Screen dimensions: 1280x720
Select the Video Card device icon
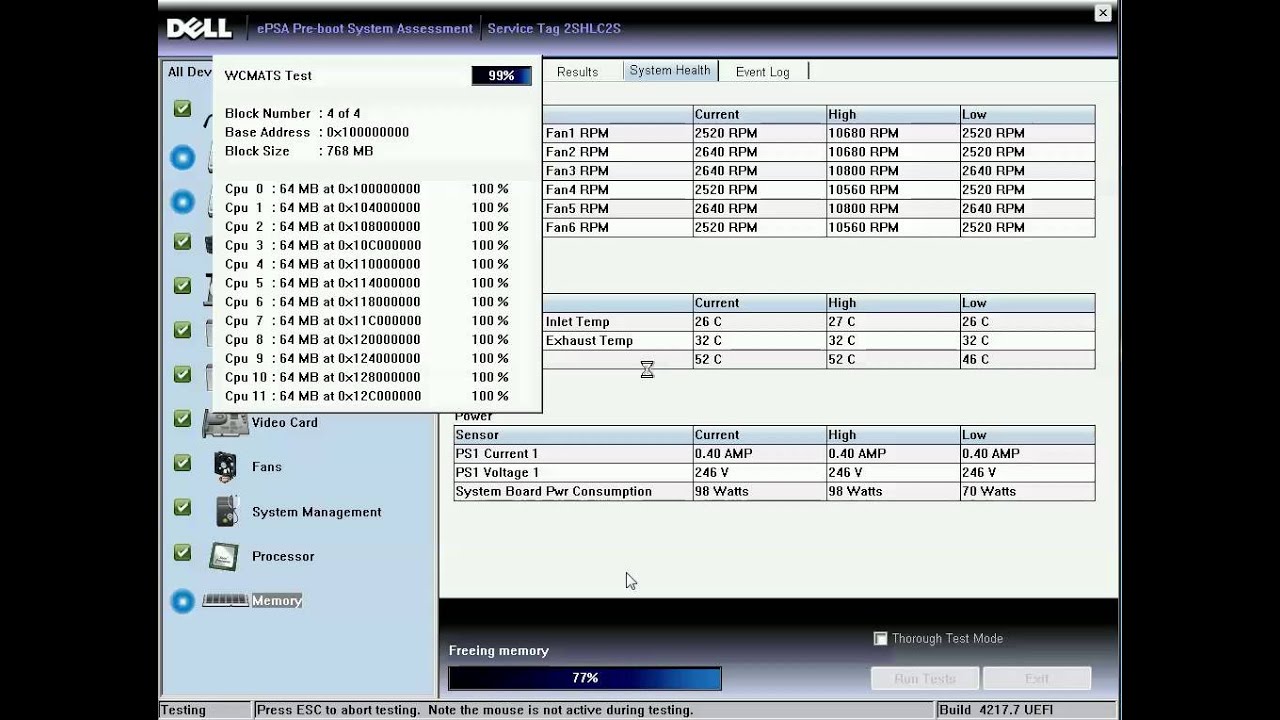pyautogui.click(x=226, y=423)
